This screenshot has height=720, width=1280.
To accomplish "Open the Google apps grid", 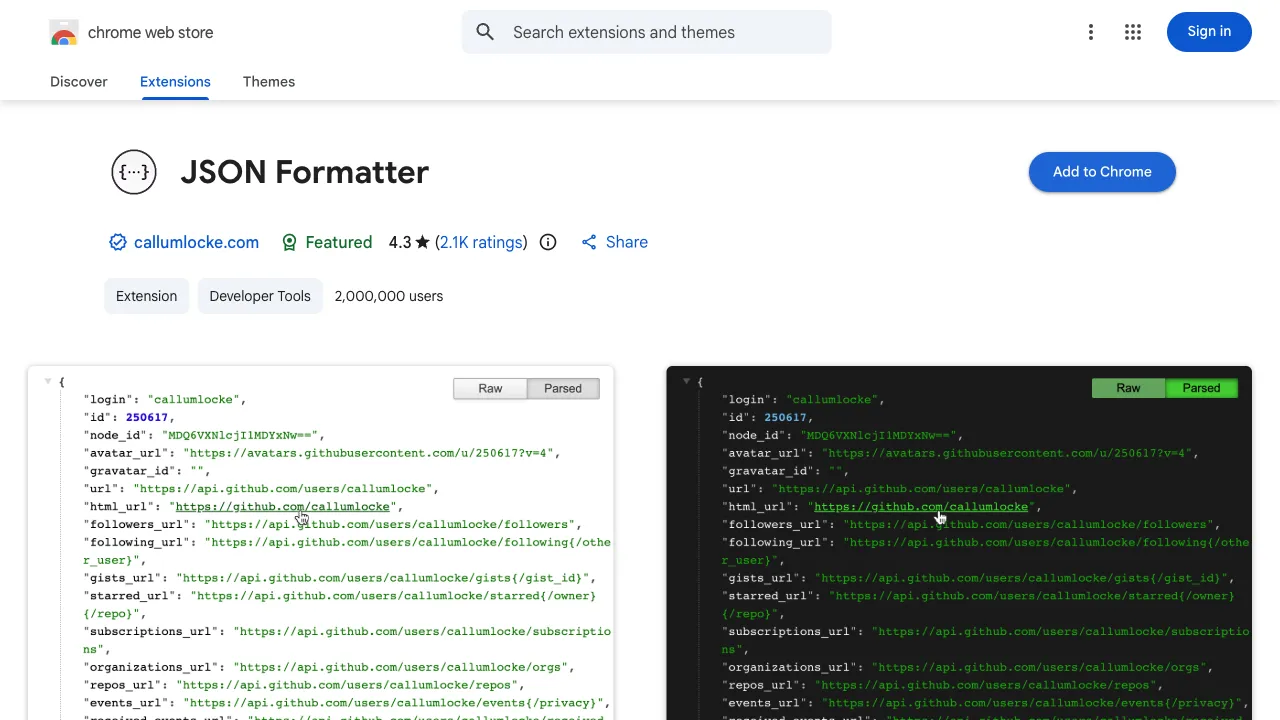I will 1133,32.
